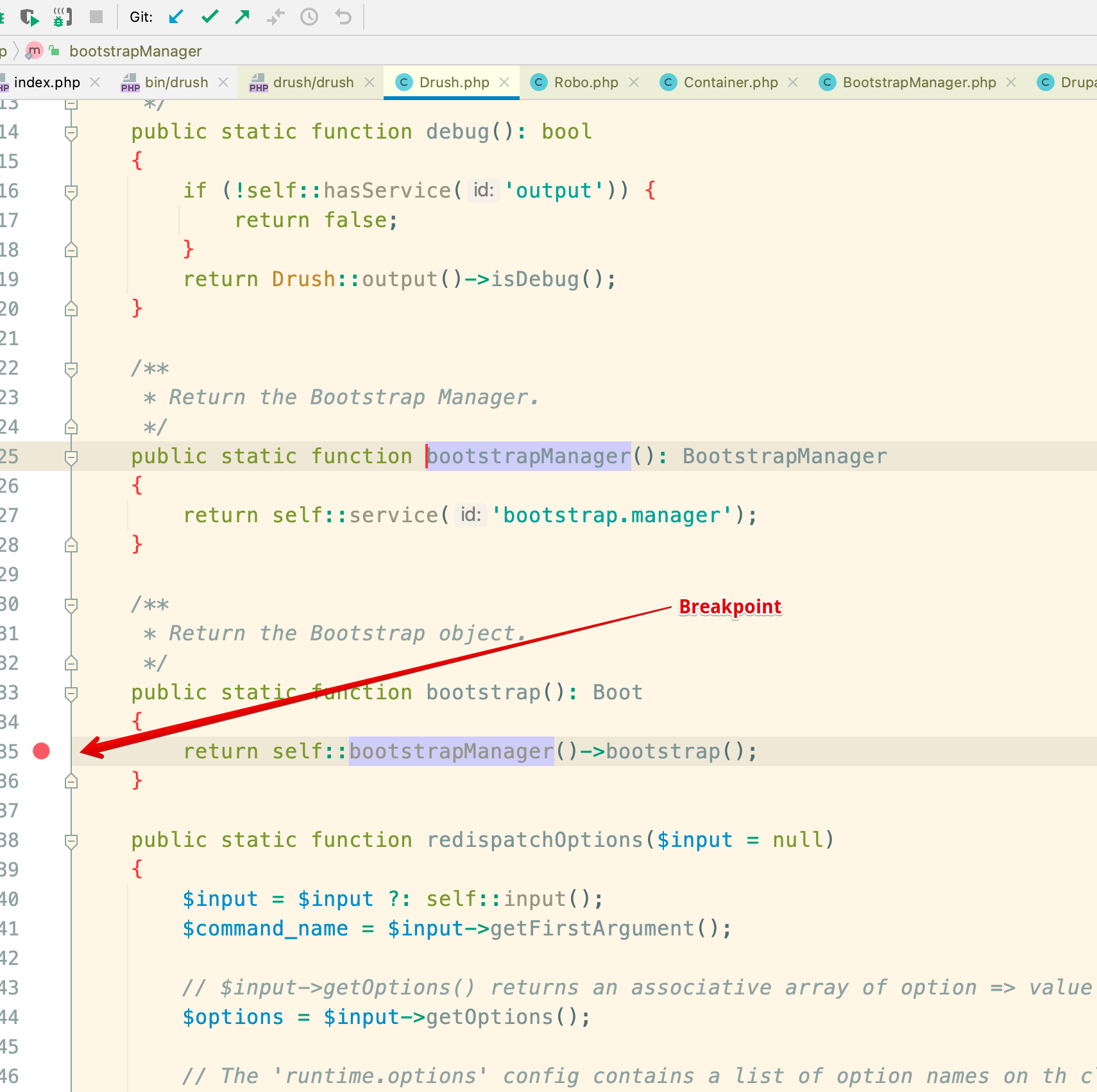
Task: Close the Drush.php tab
Action: pyautogui.click(x=504, y=82)
